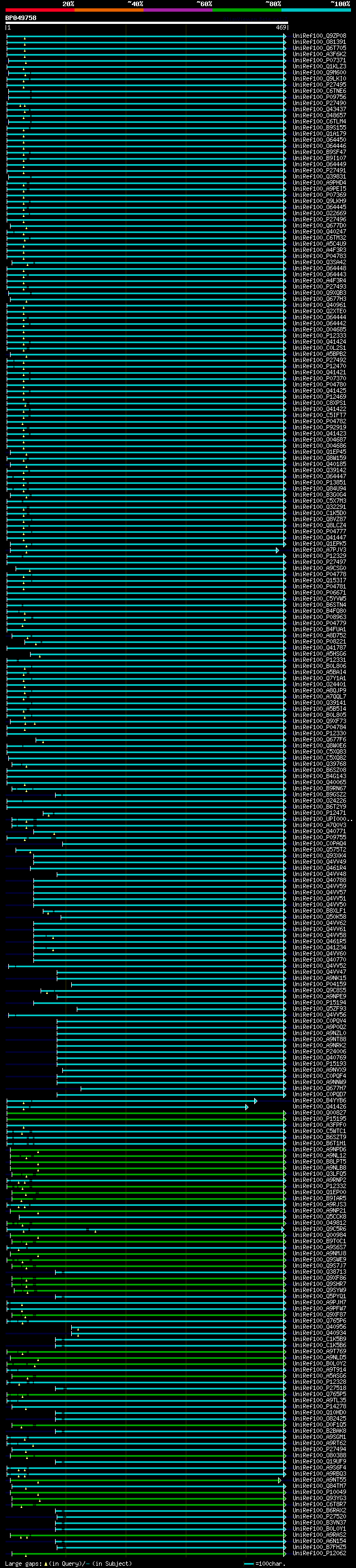Select the UniRef100_P09756 label
The image size is (356, 1568).
tap(319, 97)
